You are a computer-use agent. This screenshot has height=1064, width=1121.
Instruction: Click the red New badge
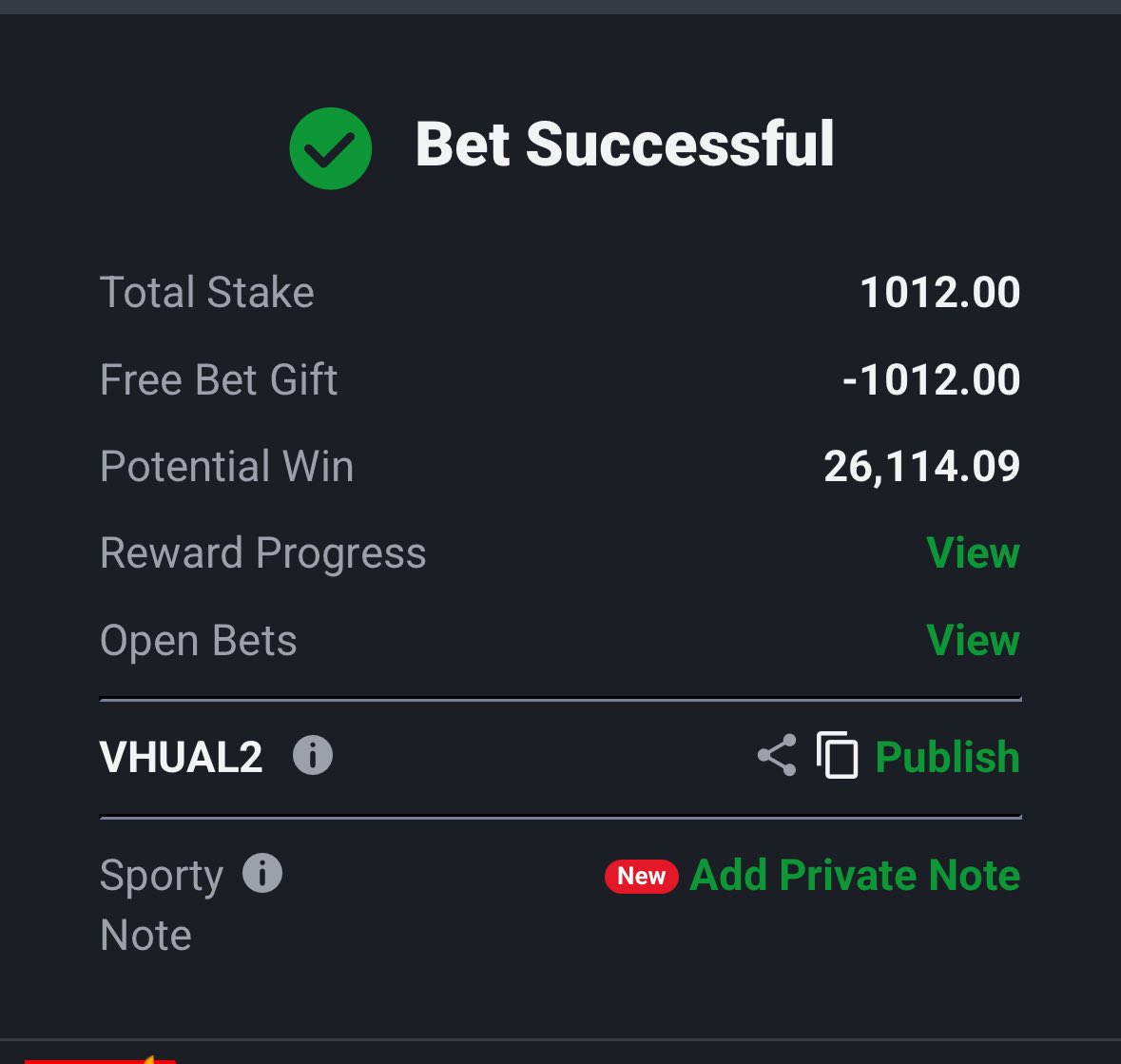(641, 876)
